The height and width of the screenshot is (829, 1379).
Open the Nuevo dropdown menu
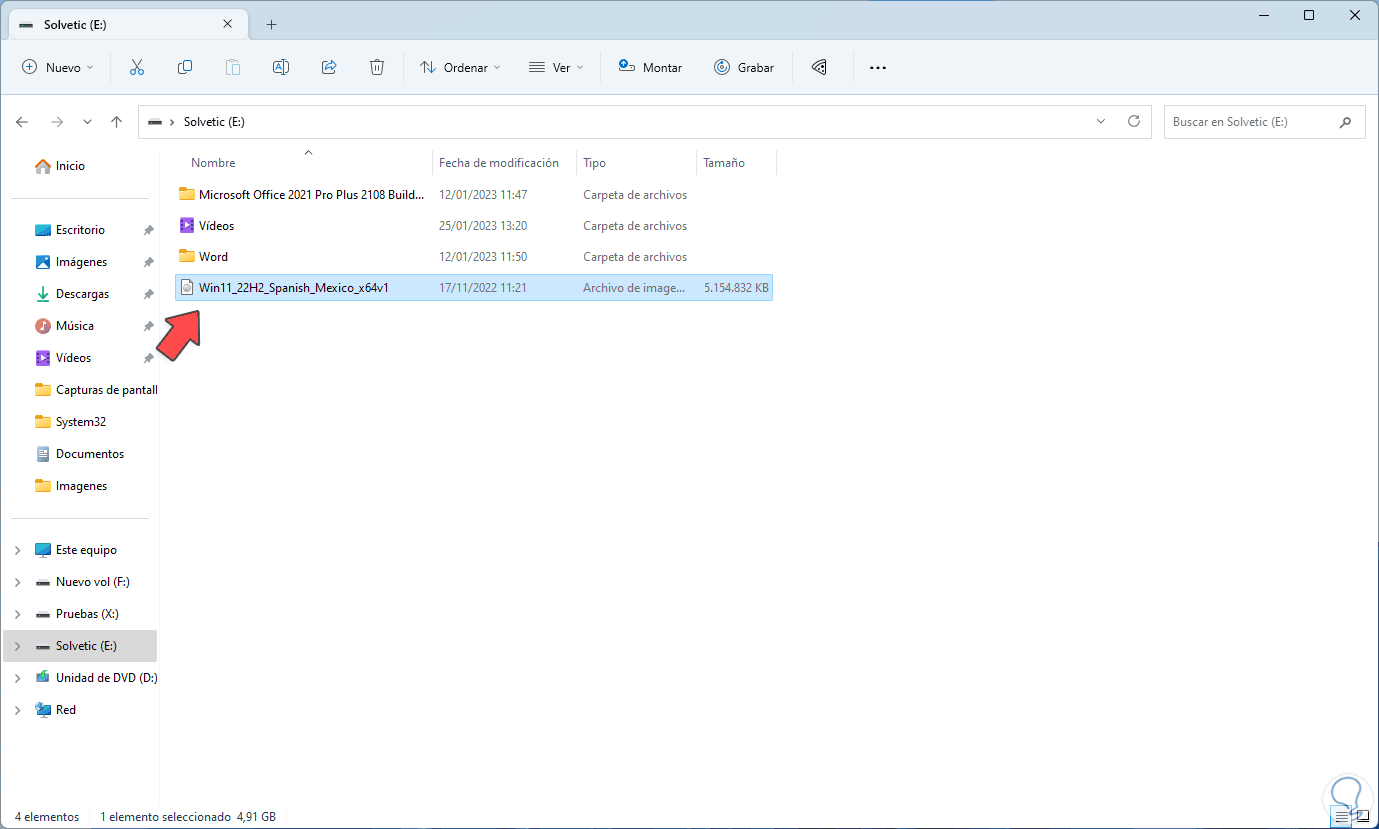coord(58,67)
